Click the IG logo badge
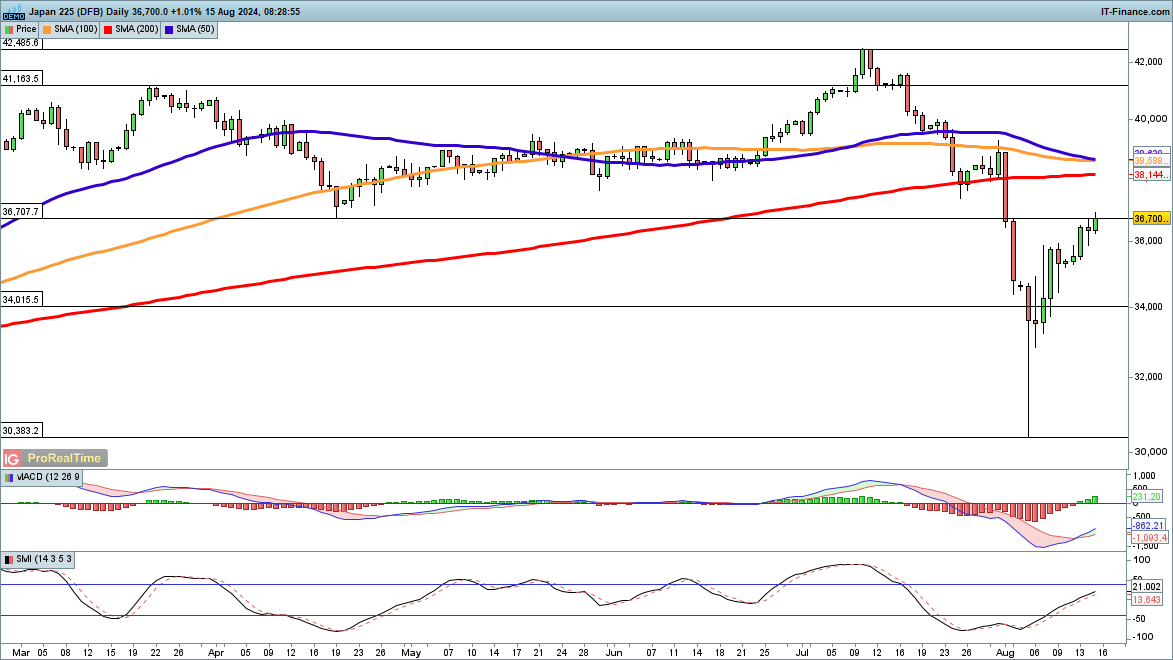 [x=13, y=458]
